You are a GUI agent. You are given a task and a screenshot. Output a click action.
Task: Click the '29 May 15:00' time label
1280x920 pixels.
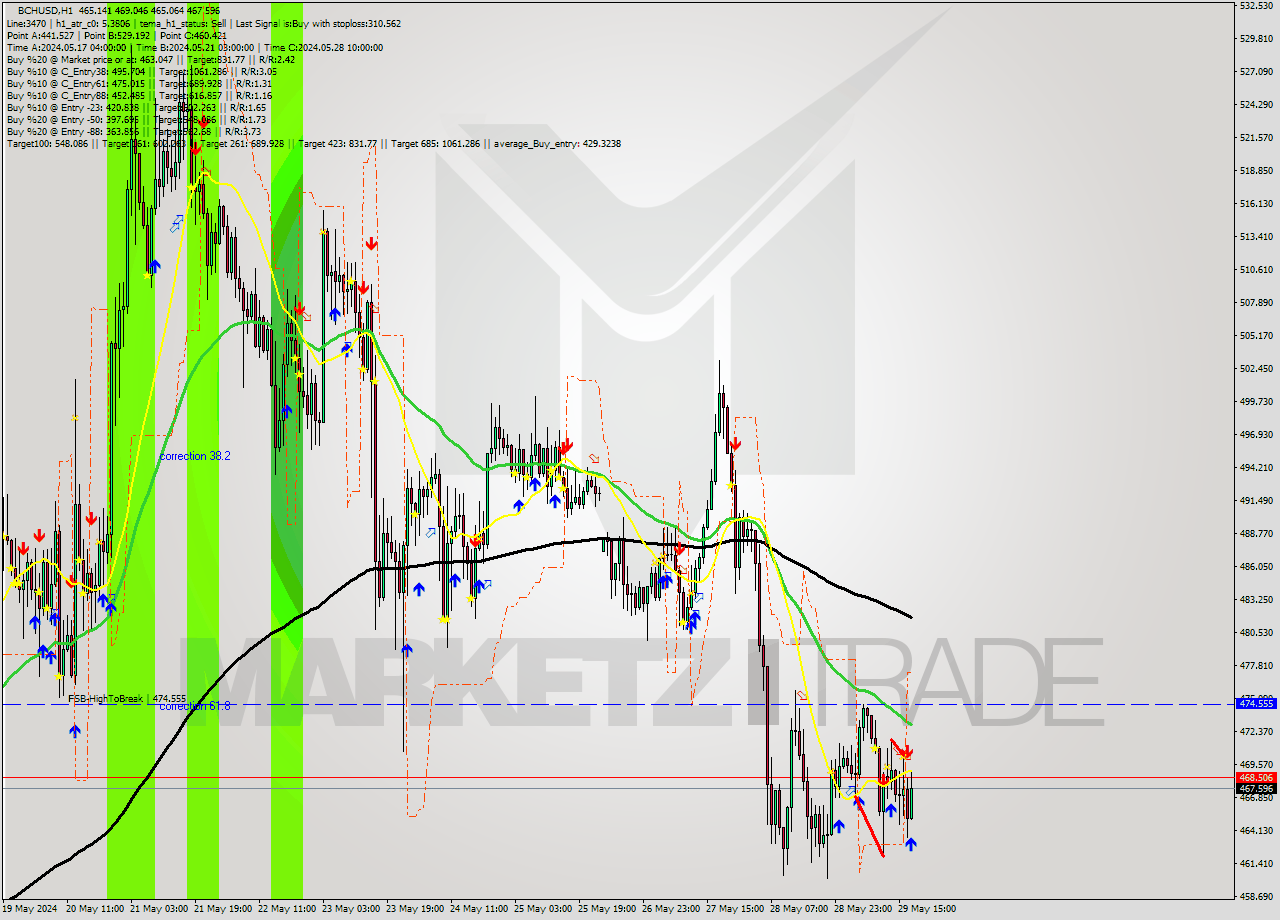click(927, 909)
